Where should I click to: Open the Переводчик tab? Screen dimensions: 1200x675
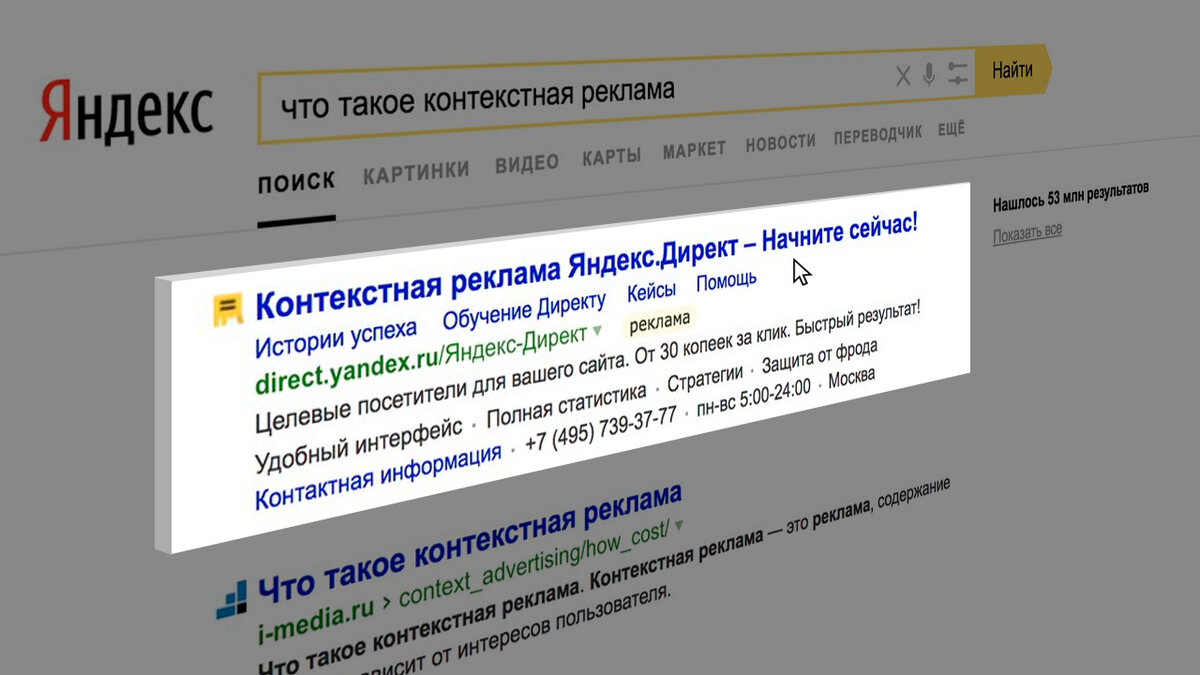pyautogui.click(x=878, y=135)
